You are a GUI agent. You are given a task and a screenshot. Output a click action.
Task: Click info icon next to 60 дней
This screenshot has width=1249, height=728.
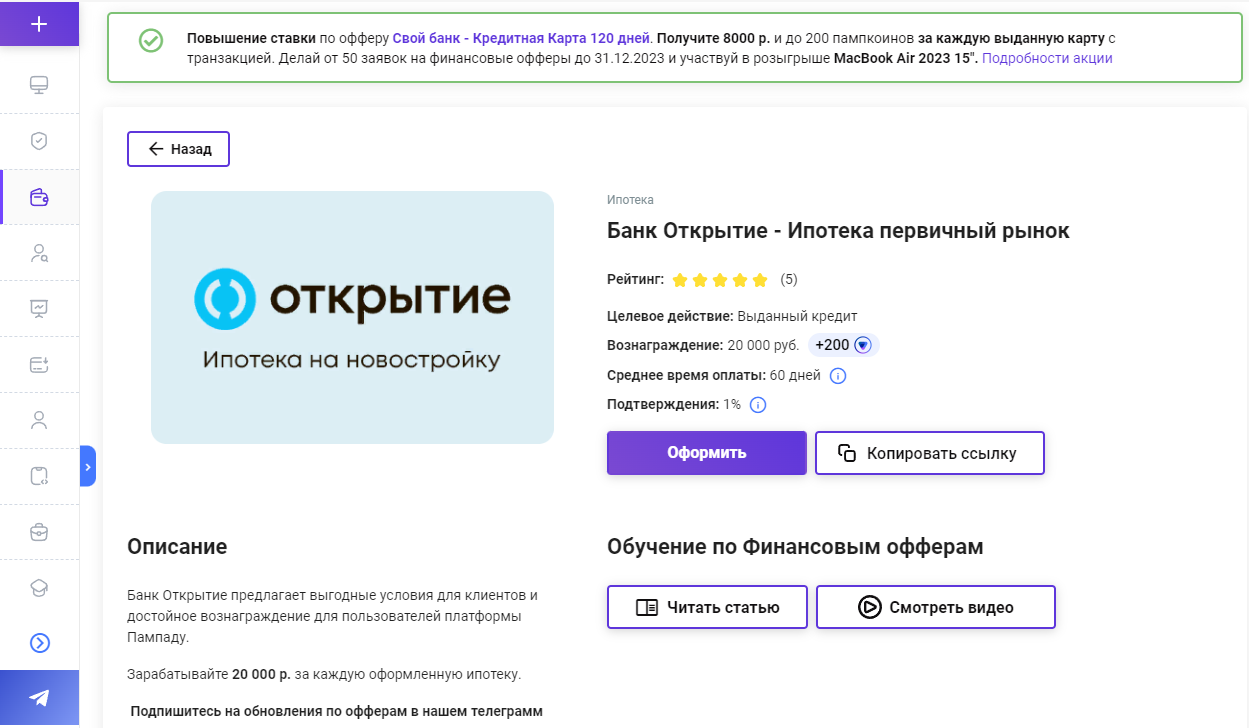point(838,376)
